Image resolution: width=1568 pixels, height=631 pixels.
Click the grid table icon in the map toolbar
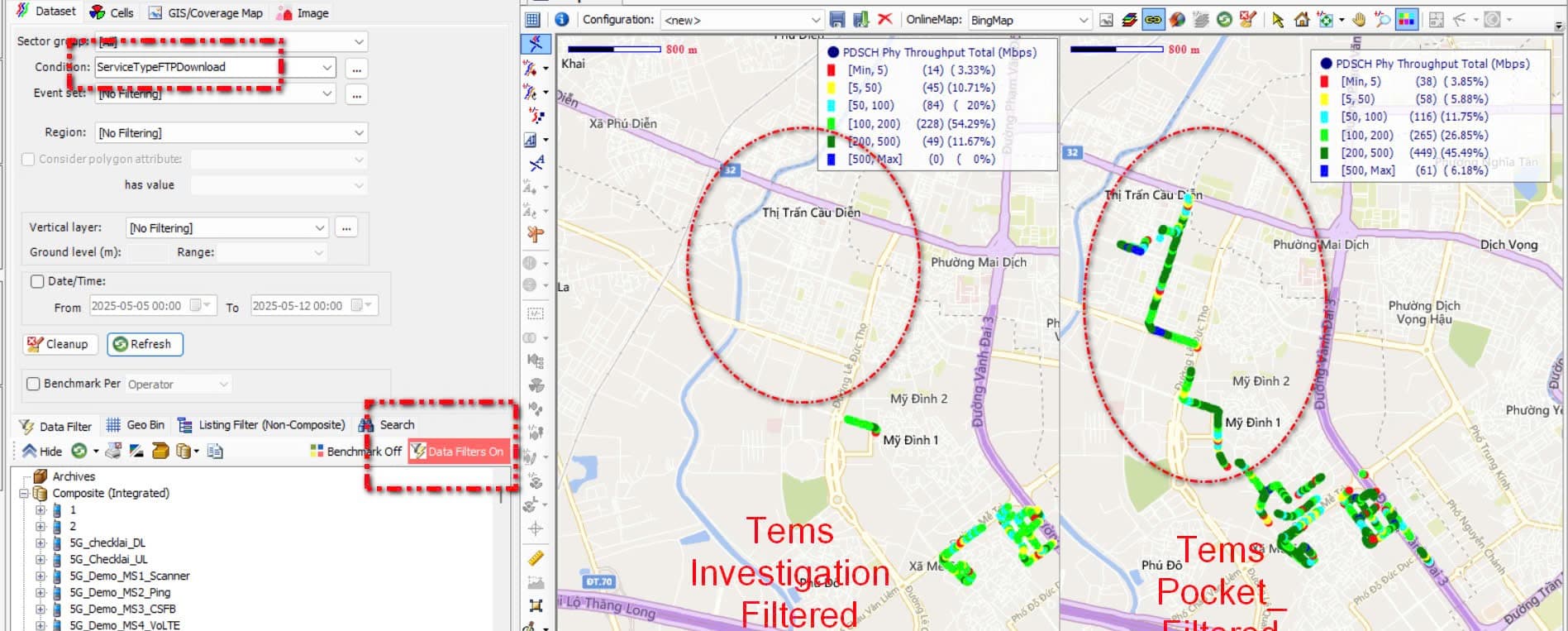pos(533,20)
